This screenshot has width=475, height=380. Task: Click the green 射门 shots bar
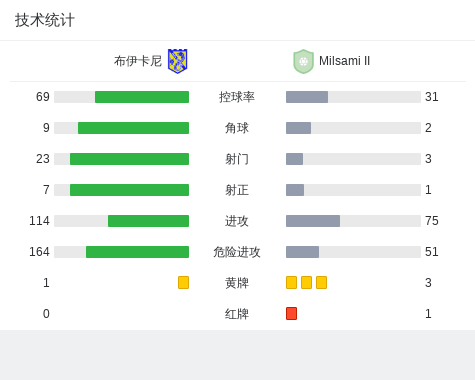[x=129, y=159]
